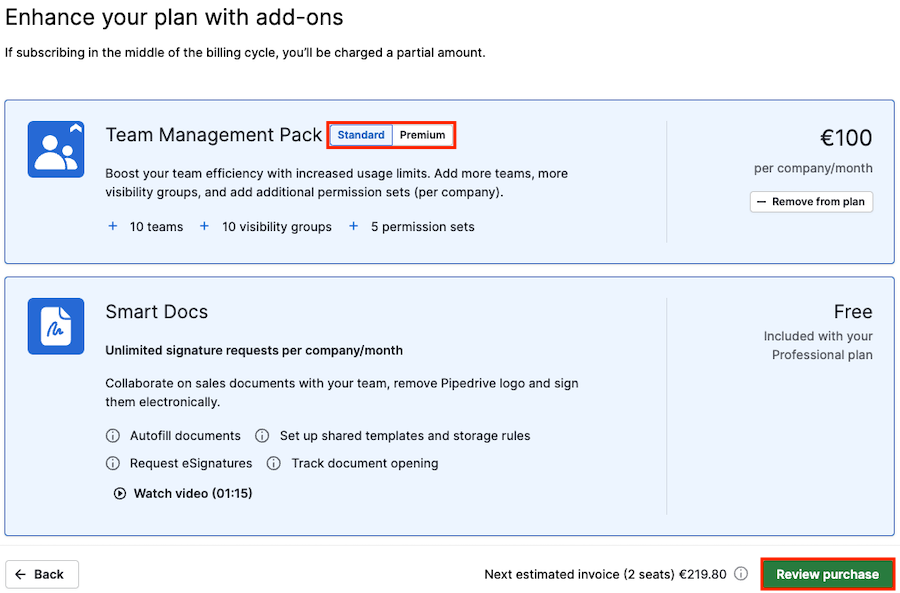The width and height of the screenshot is (900, 593).
Task: Click the €100 price label
Action: [846, 138]
